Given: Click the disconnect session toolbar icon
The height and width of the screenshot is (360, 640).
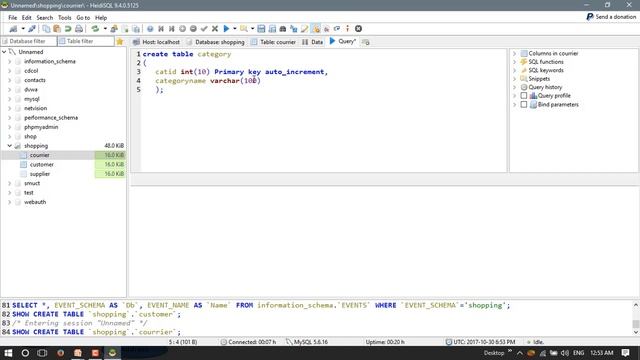Looking at the screenshot, I should [x=32, y=29].
